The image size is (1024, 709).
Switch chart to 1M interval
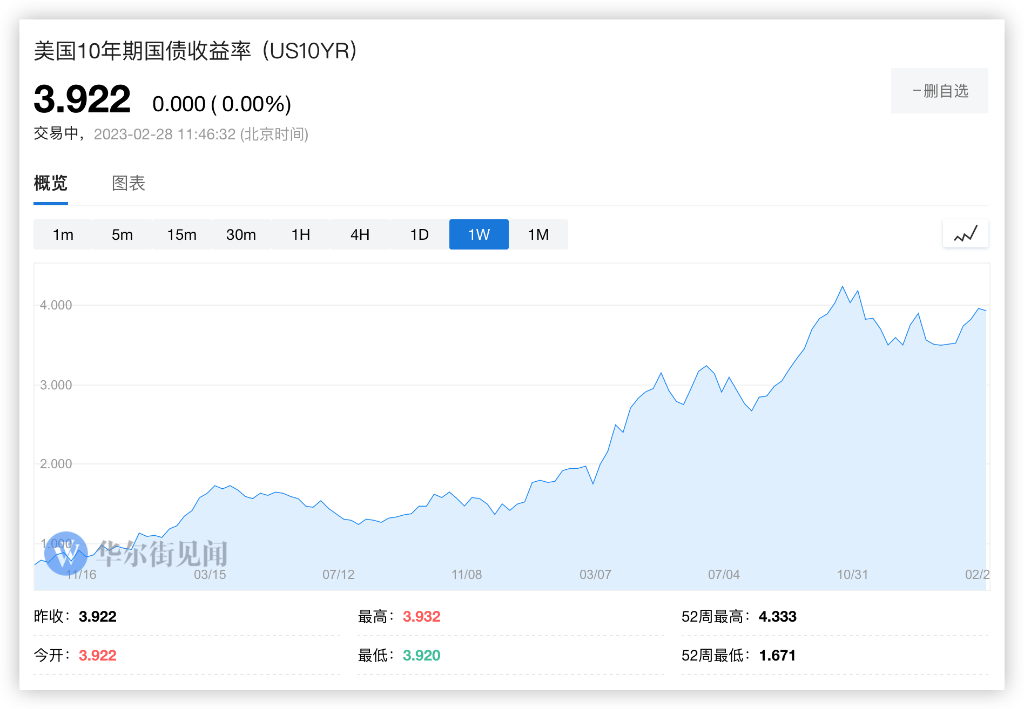[538, 234]
